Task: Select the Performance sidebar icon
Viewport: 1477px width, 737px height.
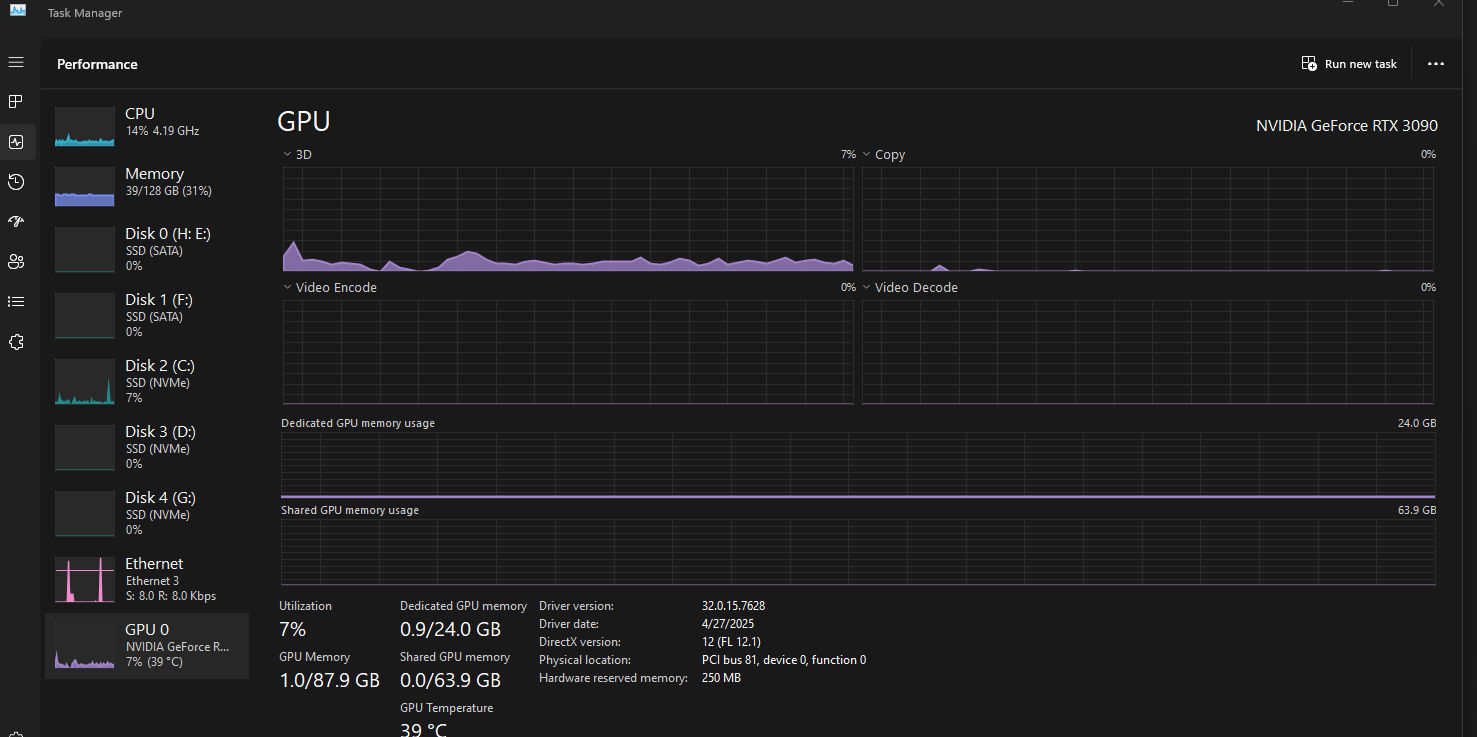Action: click(16, 142)
